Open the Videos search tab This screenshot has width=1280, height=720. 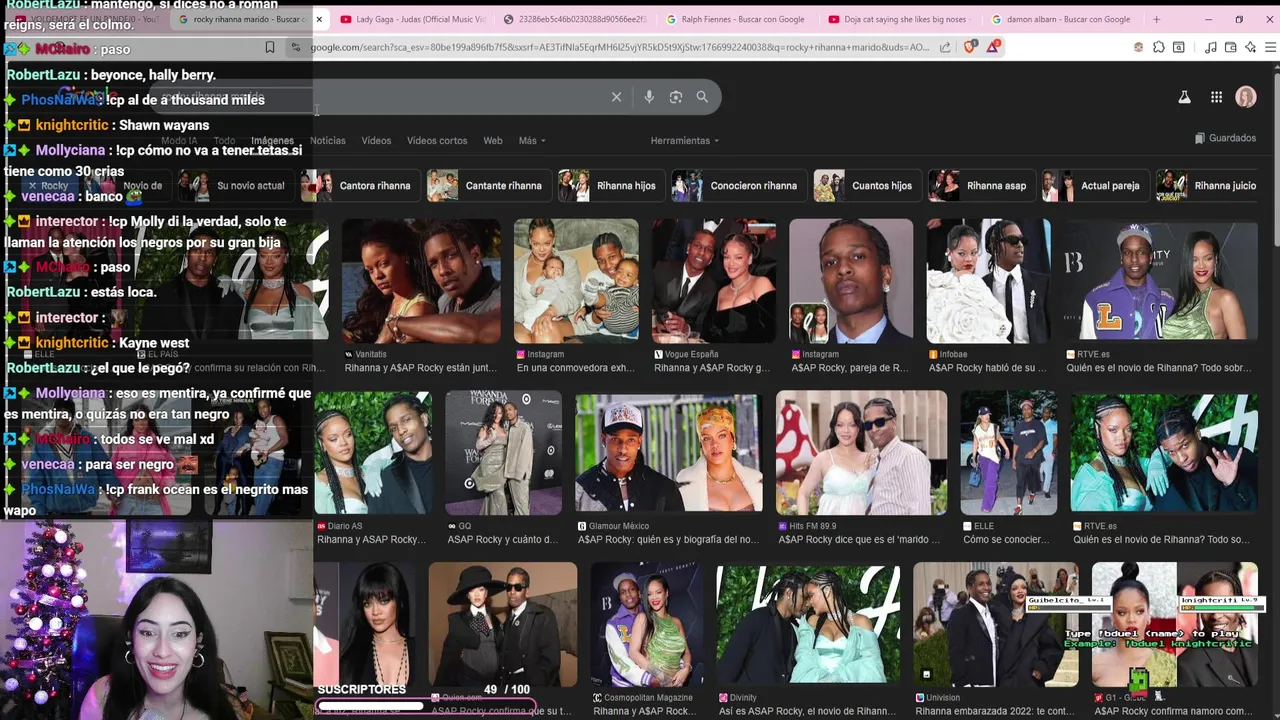pyautogui.click(x=376, y=141)
